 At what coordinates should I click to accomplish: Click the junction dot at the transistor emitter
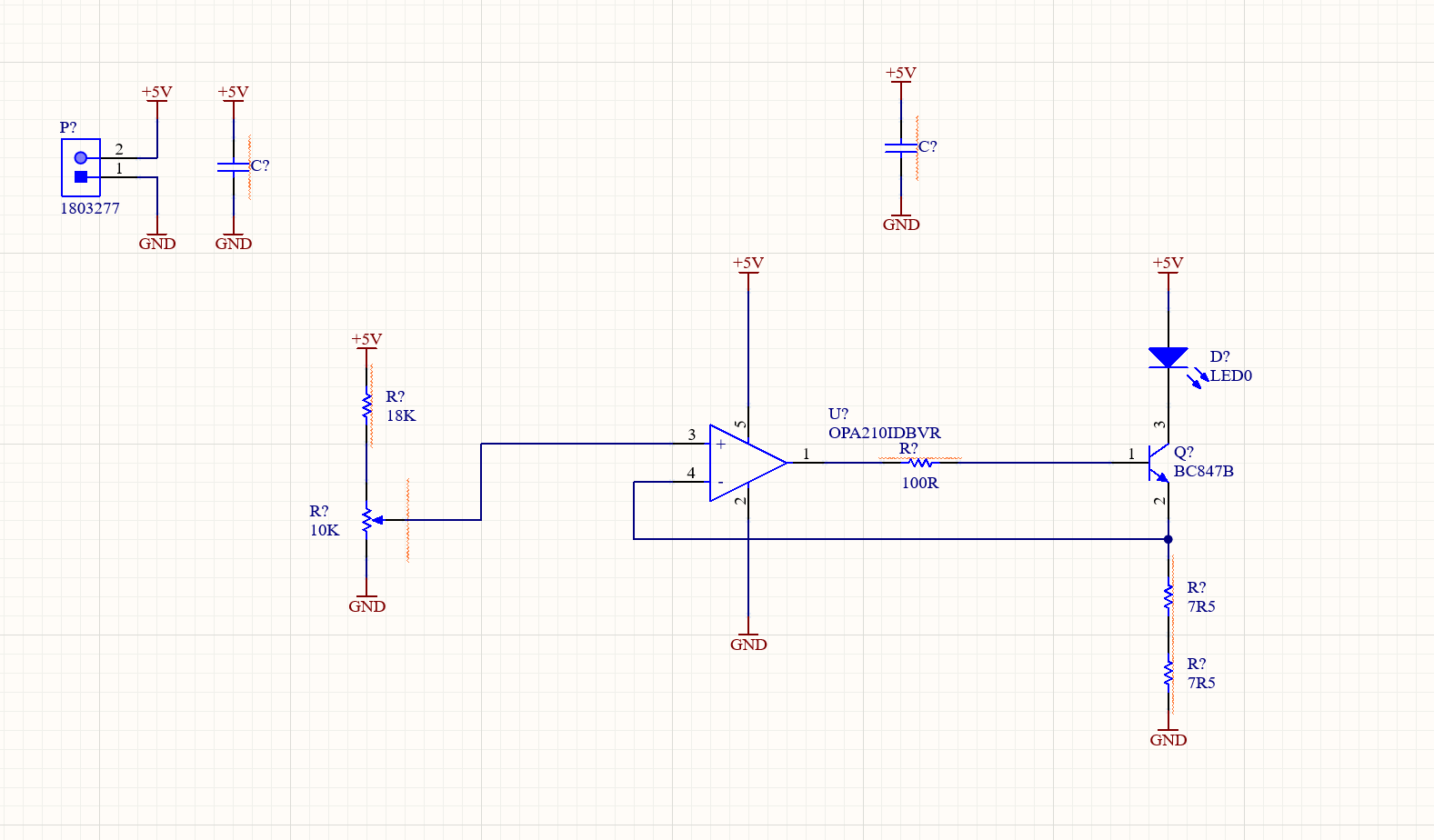[x=1168, y=539]
